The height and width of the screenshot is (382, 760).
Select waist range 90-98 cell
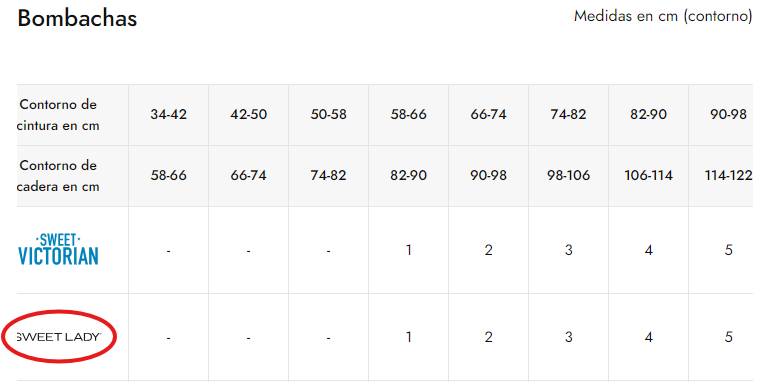tap(722, 115)
